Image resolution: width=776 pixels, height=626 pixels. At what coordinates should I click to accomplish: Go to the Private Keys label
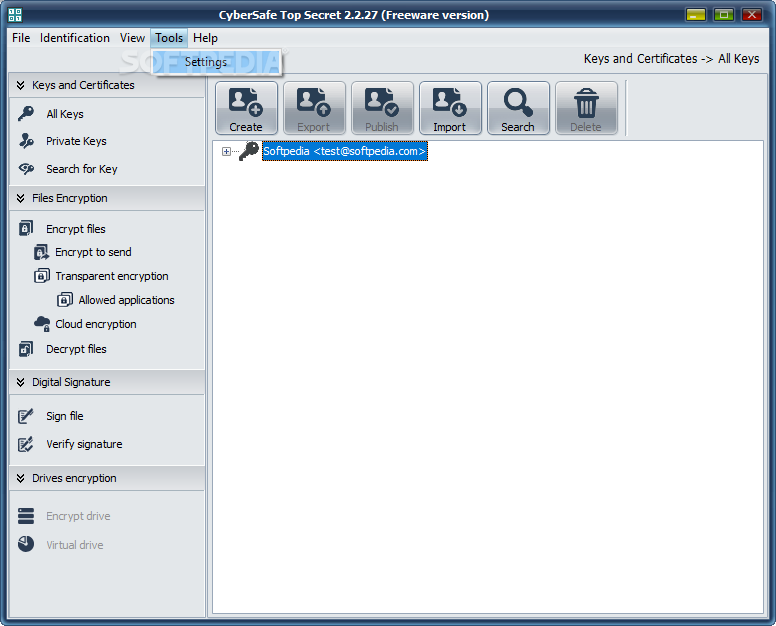tap(76, 142)
